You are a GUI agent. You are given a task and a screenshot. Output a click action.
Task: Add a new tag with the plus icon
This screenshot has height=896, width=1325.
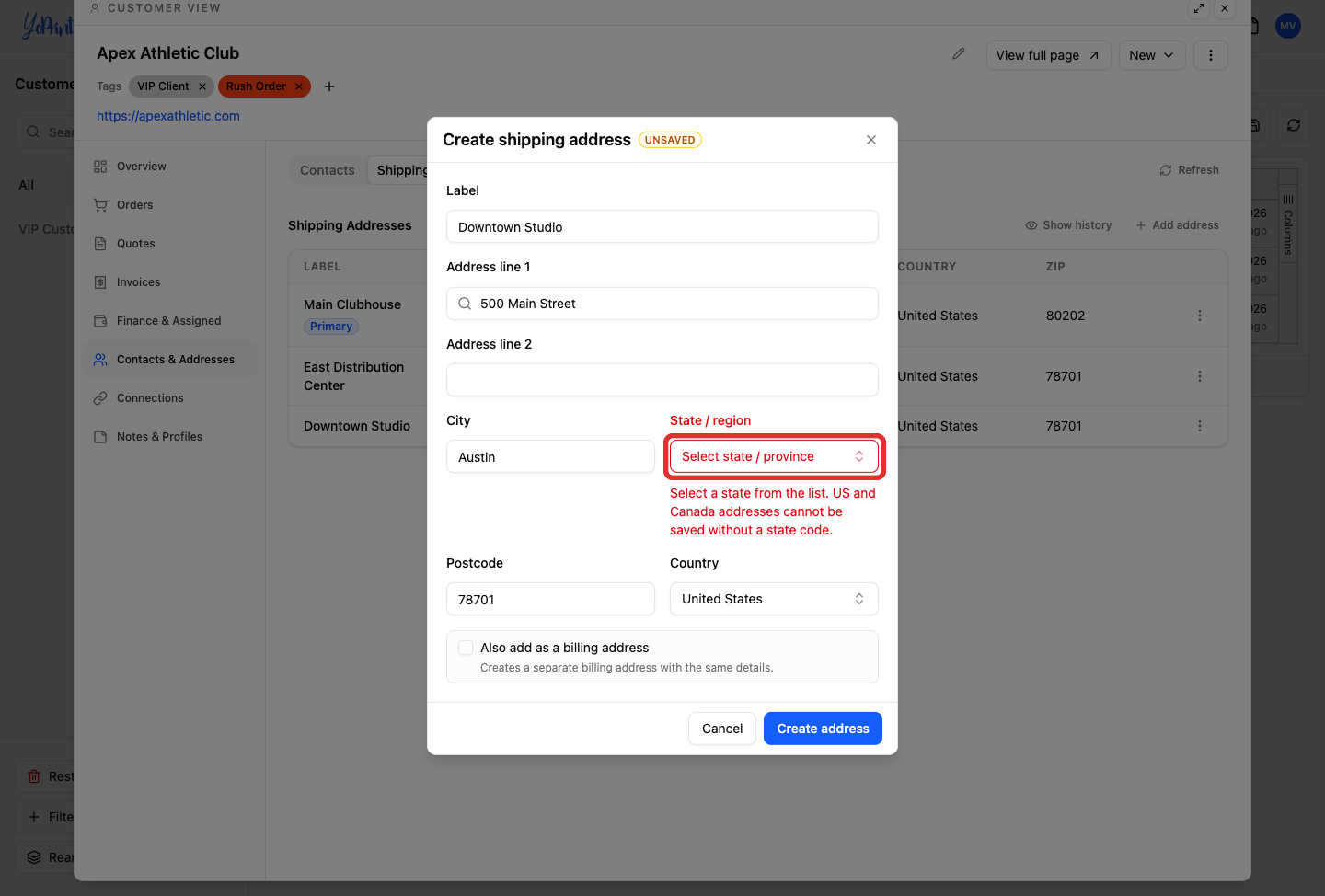click(x=329, y=86)
